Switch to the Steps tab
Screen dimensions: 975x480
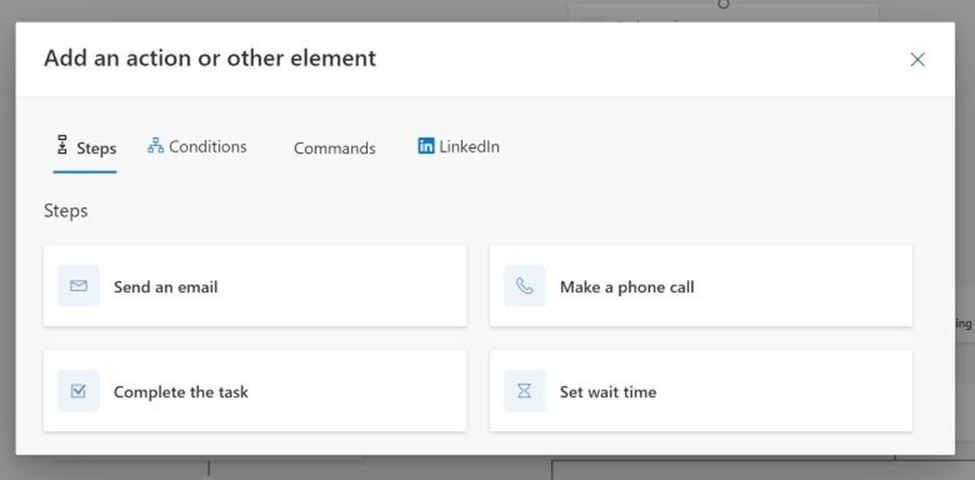click(x=85, y=148)
